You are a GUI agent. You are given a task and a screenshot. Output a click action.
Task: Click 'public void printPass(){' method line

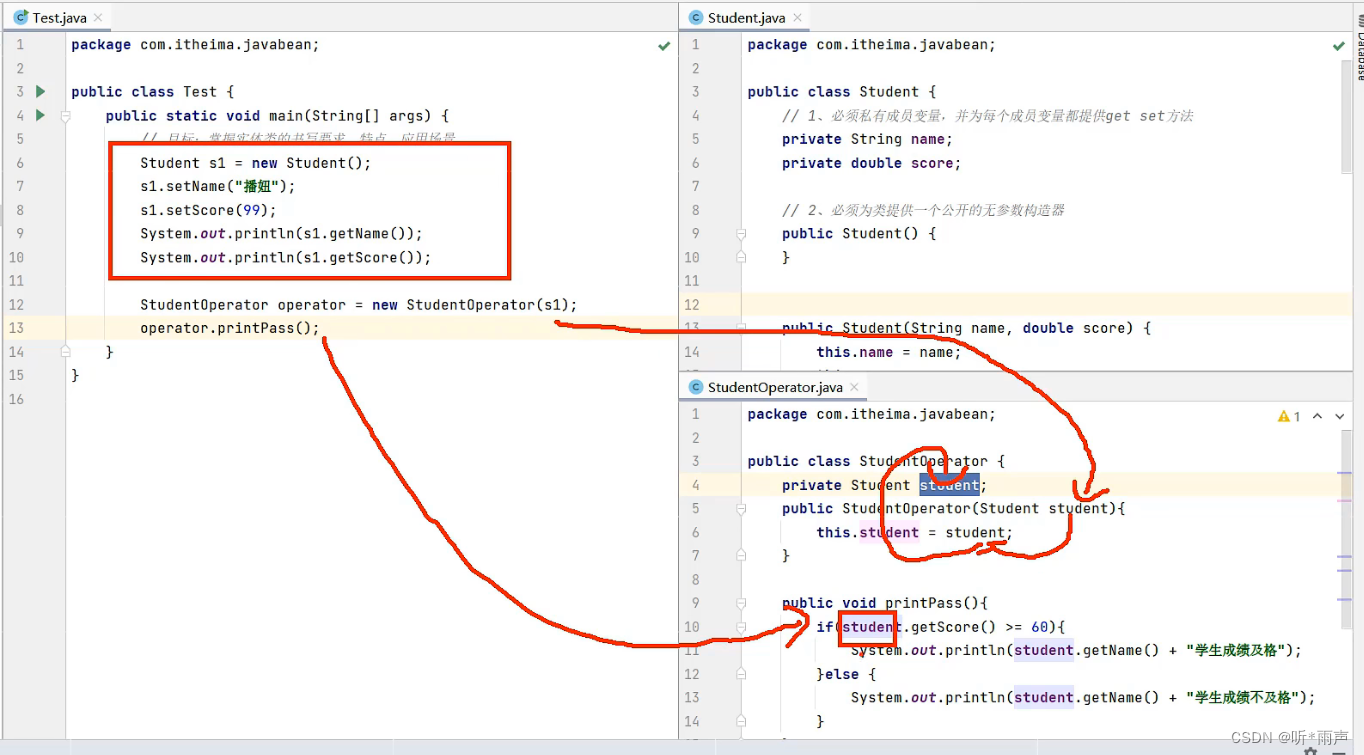tap(885, 603)
